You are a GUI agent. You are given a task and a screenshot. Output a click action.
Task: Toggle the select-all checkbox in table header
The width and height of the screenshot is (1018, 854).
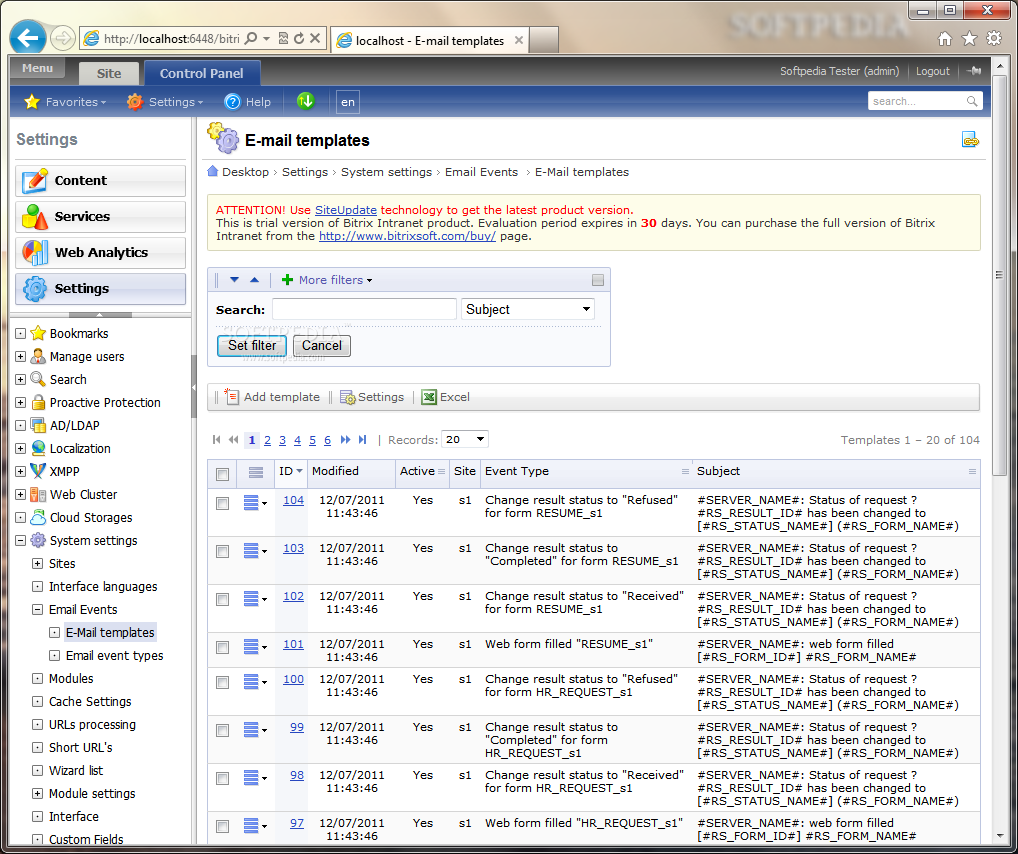click(x=223, y=474)
